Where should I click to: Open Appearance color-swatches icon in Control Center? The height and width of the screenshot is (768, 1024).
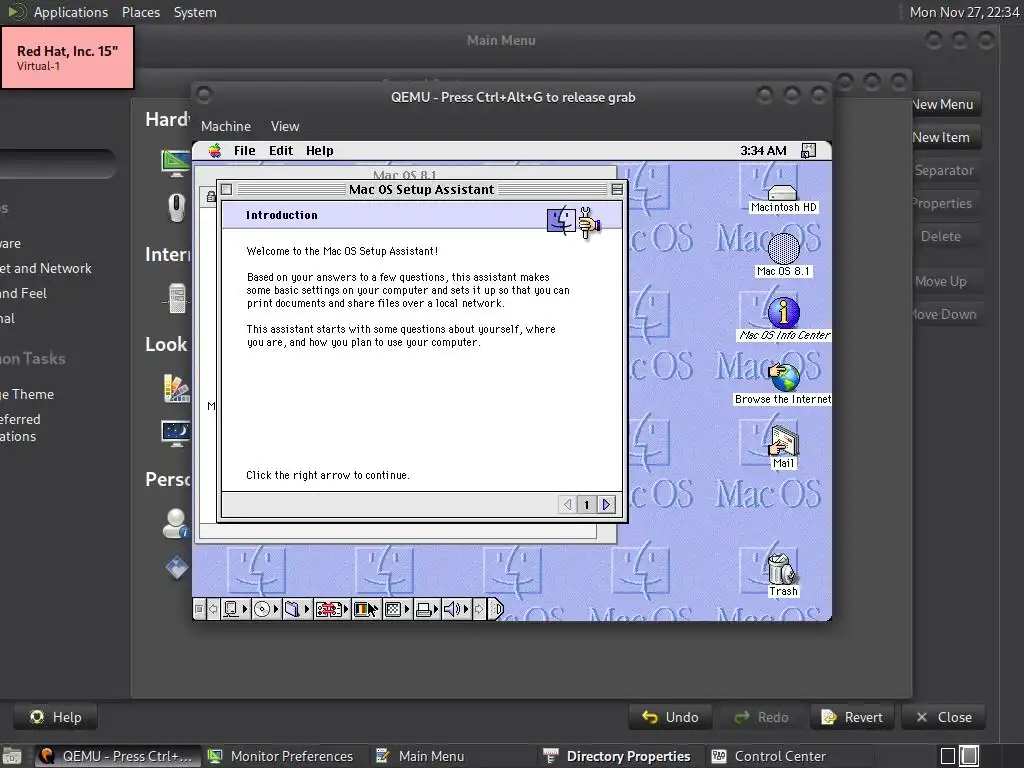(176, 388)
